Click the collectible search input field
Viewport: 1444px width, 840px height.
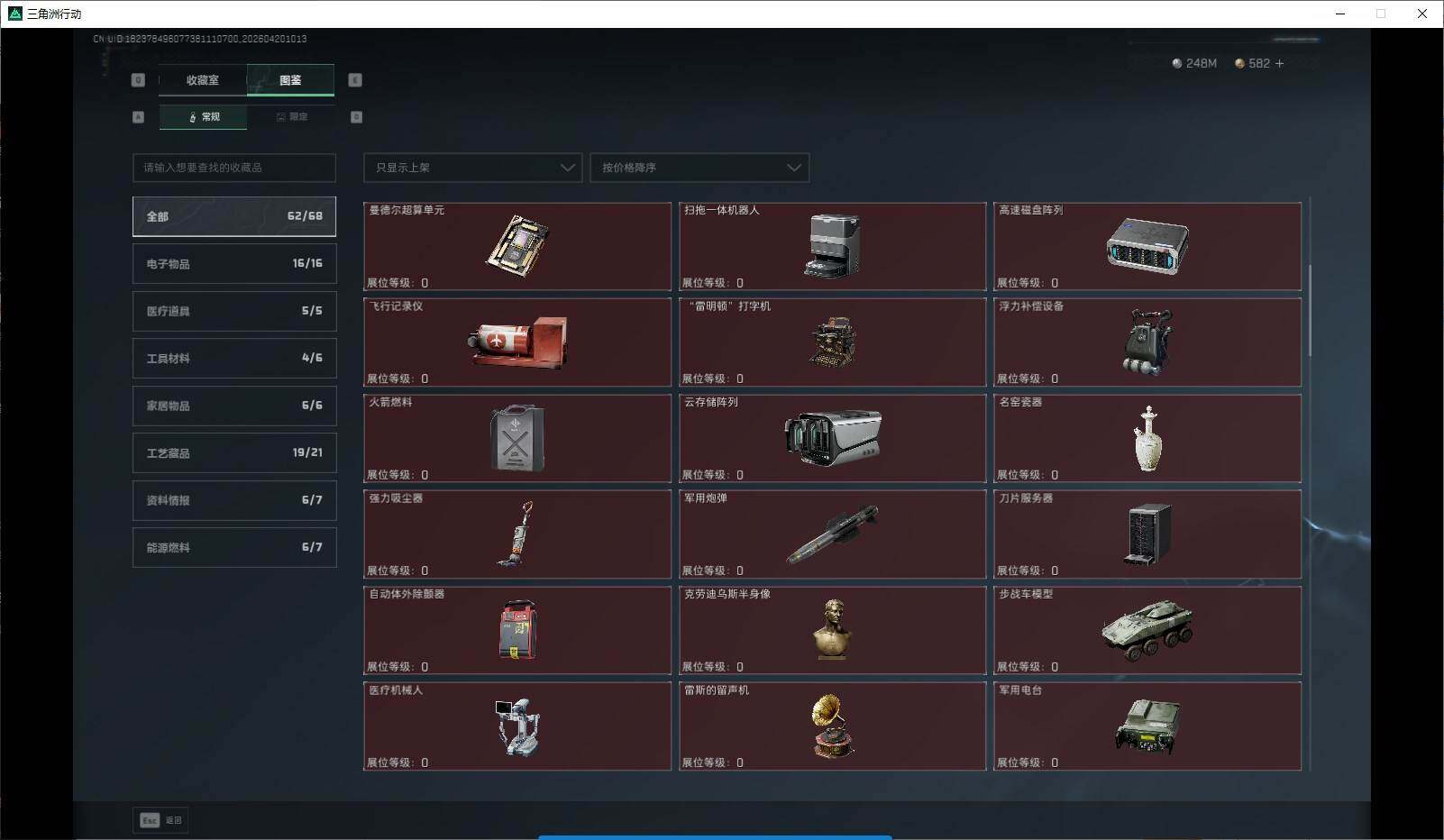234,168
